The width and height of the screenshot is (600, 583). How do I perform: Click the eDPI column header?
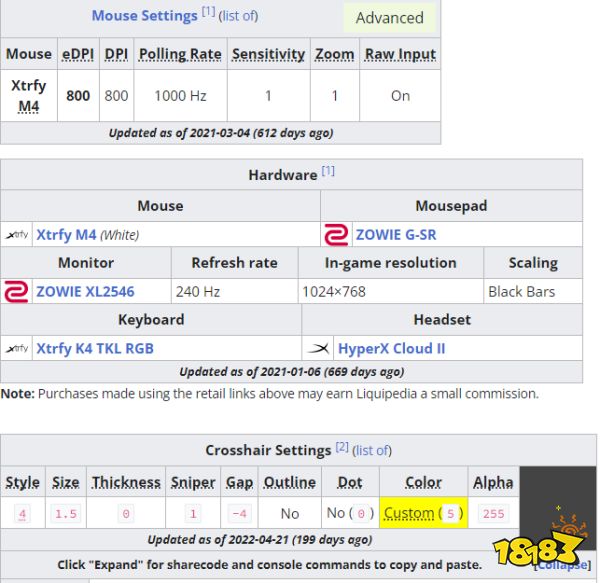click(78, 54)
